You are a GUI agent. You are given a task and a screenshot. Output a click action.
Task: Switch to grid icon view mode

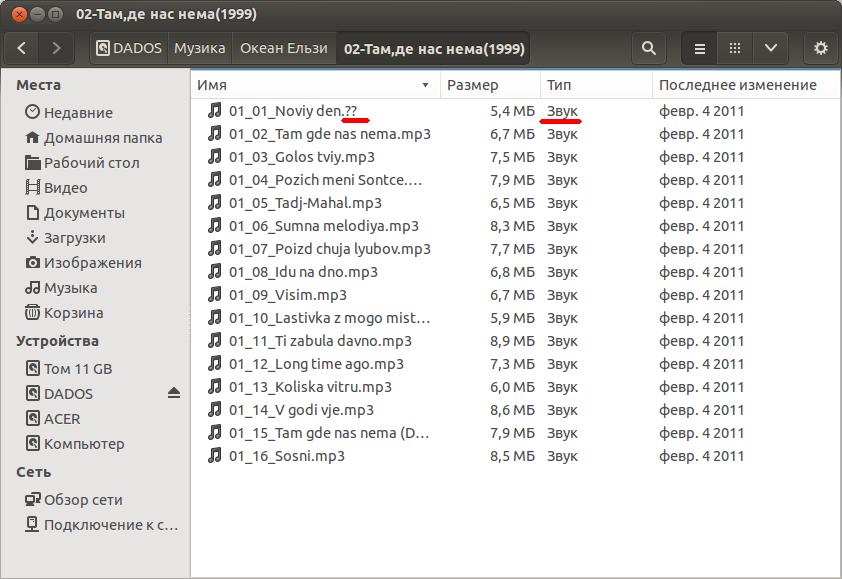pyautogui.click(x=735, y=48)
